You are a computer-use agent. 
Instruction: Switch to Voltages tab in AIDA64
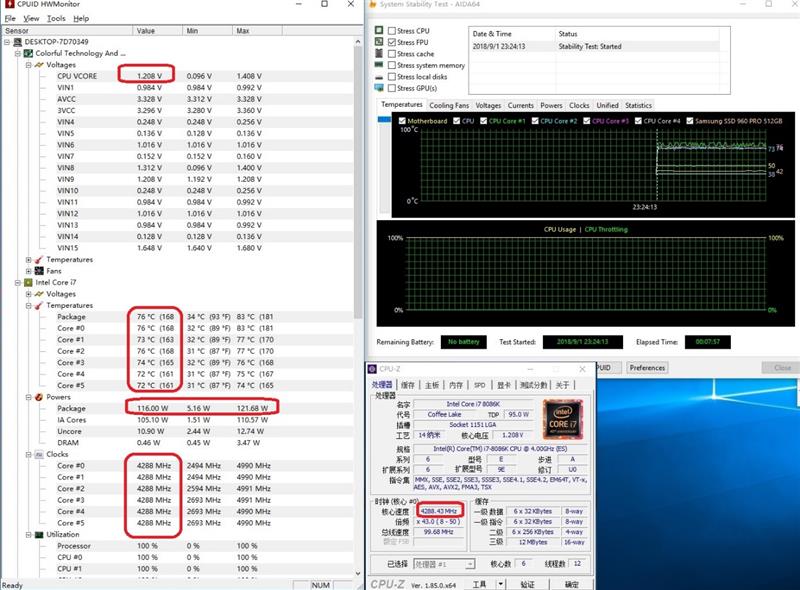[488, 105]
